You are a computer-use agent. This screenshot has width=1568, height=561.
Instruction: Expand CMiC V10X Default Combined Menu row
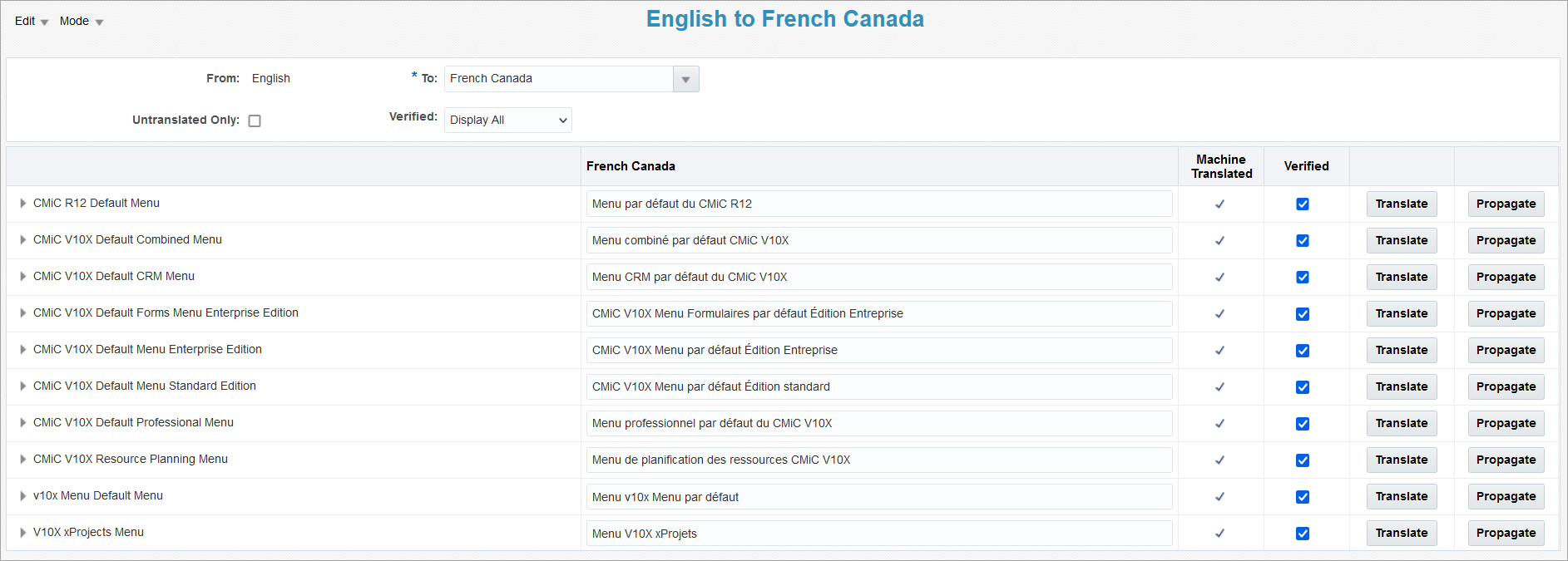point(23,239)
